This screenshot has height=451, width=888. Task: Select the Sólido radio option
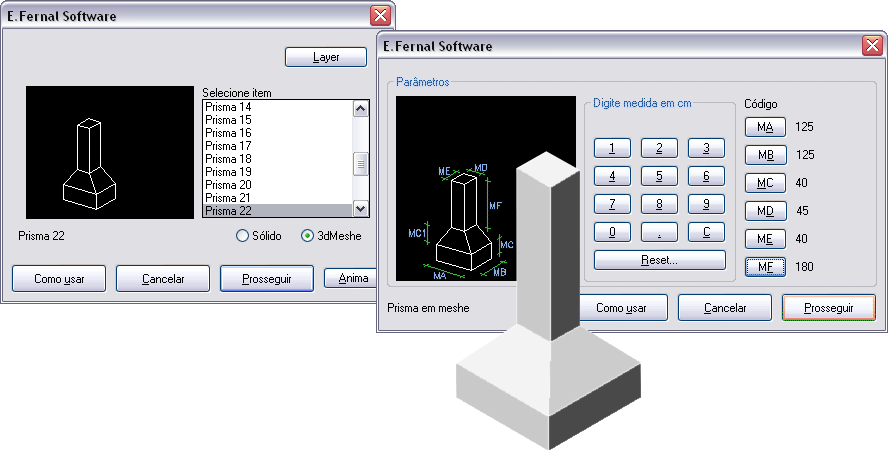[x=241, y=236]
